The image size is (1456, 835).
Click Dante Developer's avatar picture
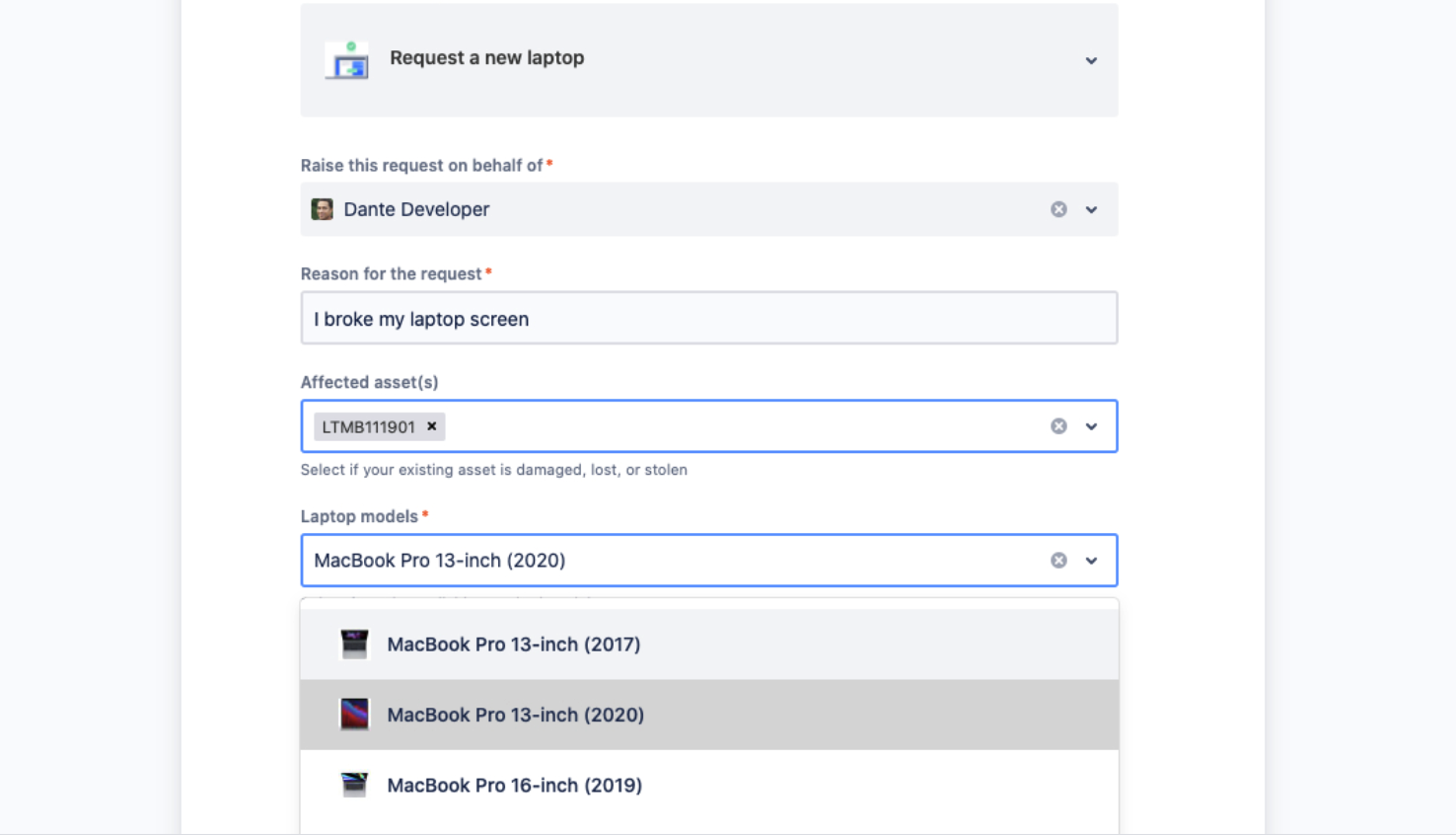pos(323,208)
